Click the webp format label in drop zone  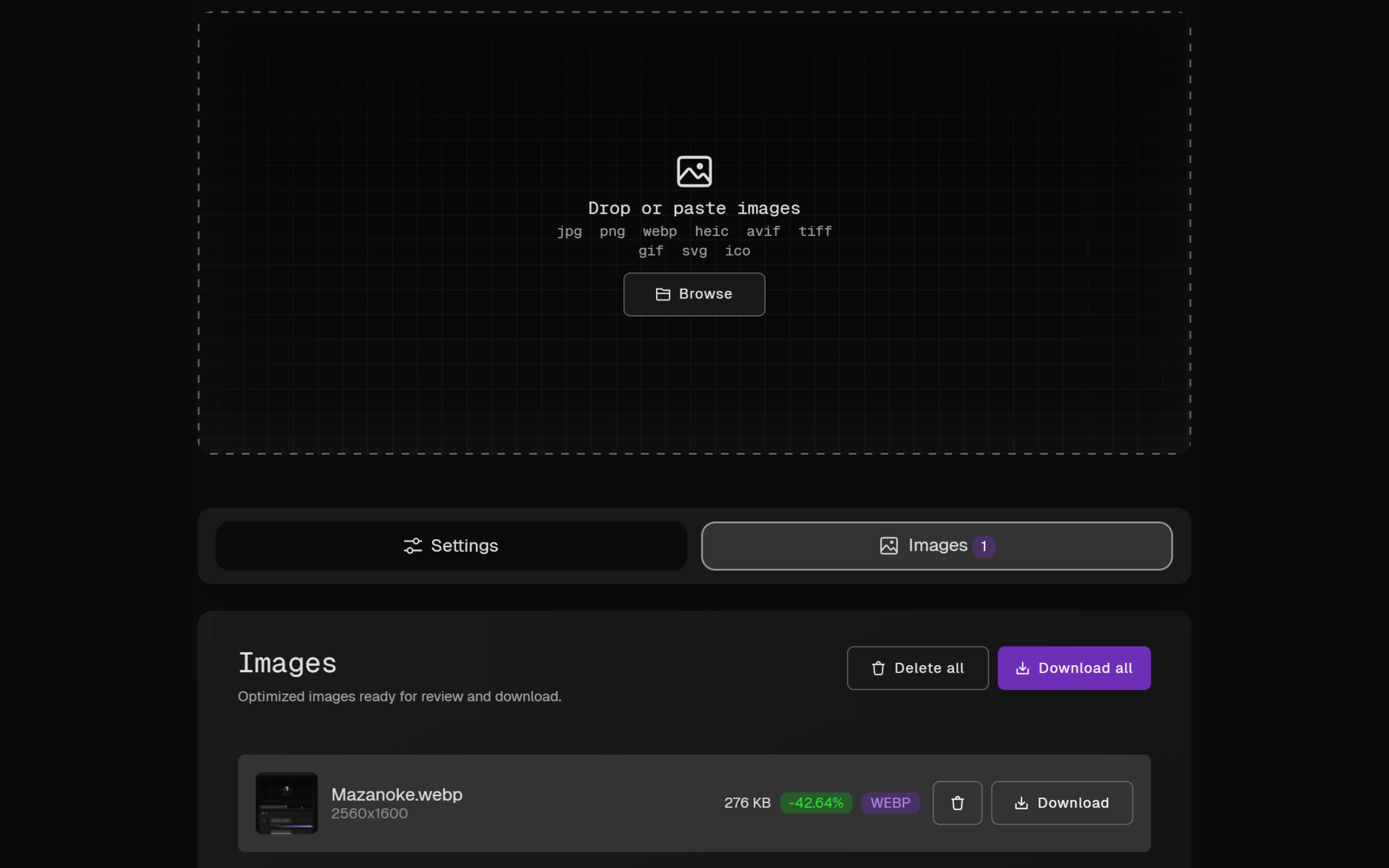659,231
